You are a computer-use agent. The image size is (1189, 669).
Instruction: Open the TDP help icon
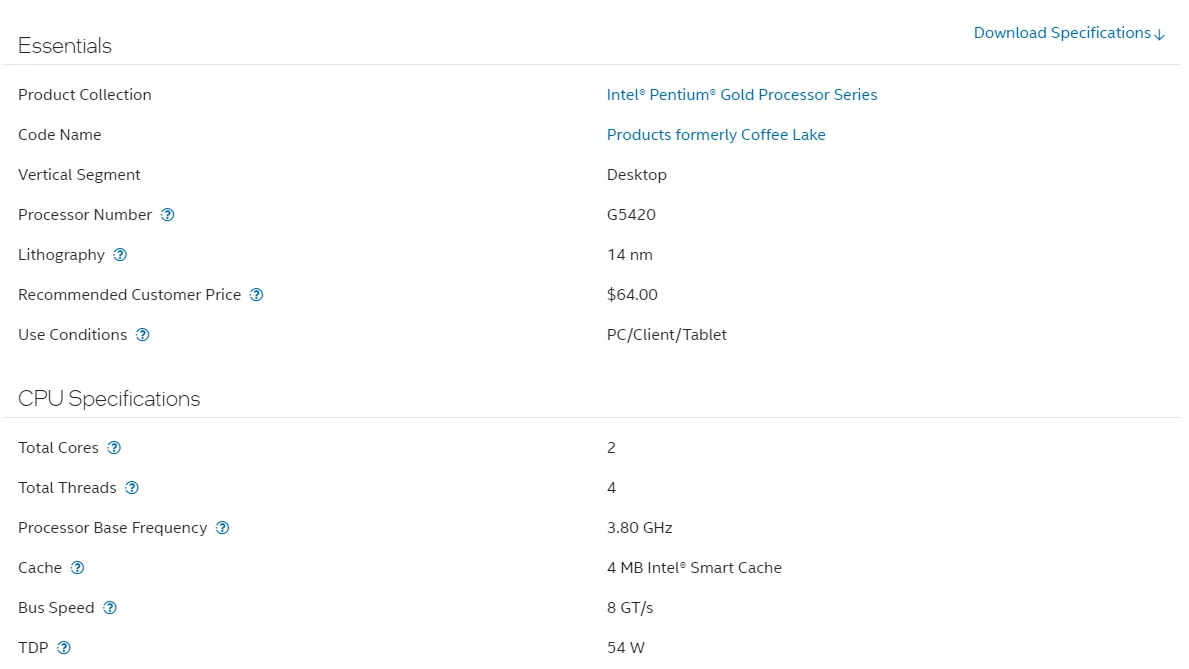(64, 648)
